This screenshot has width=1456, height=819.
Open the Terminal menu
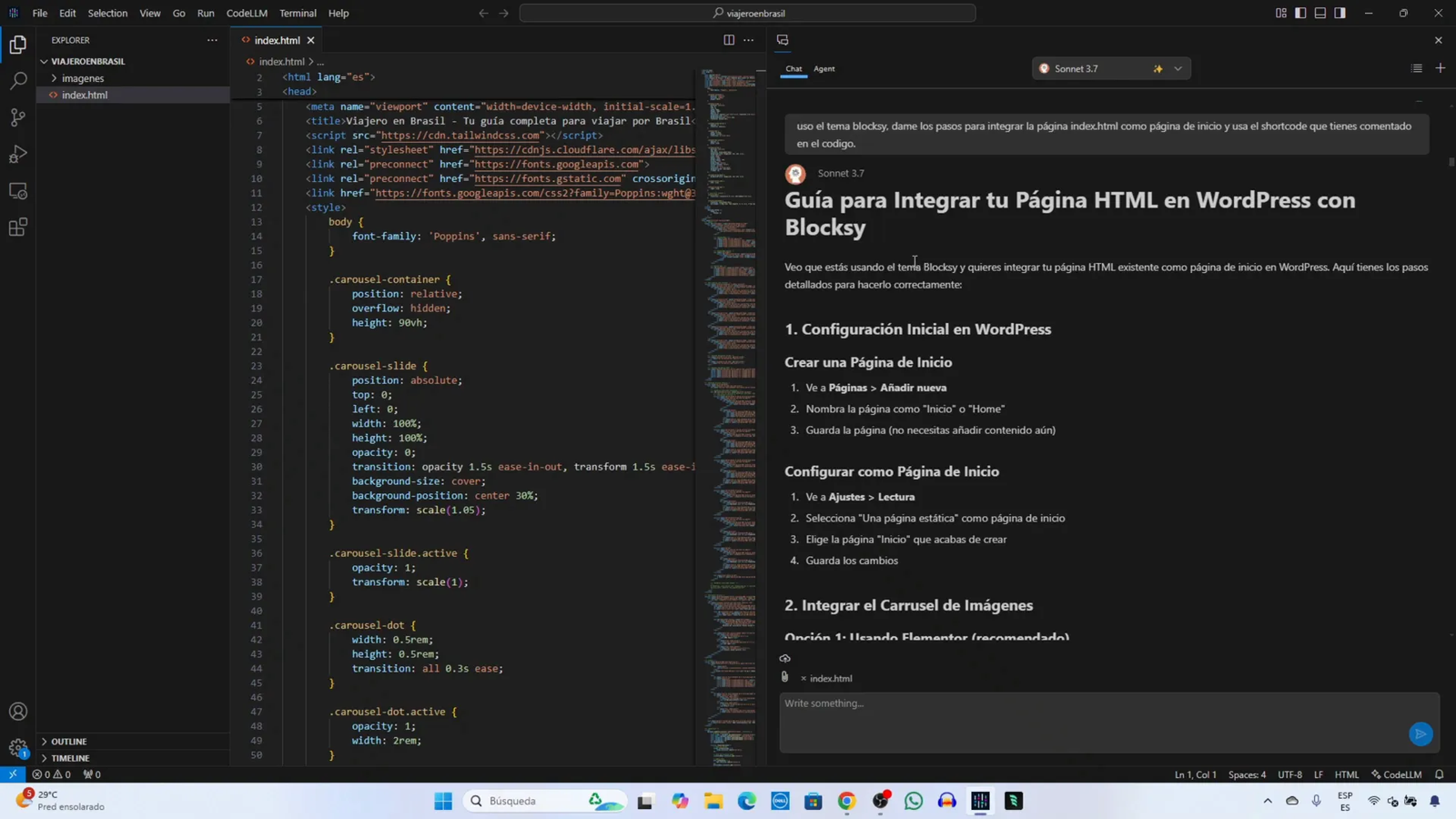click(x=298, y=14)
